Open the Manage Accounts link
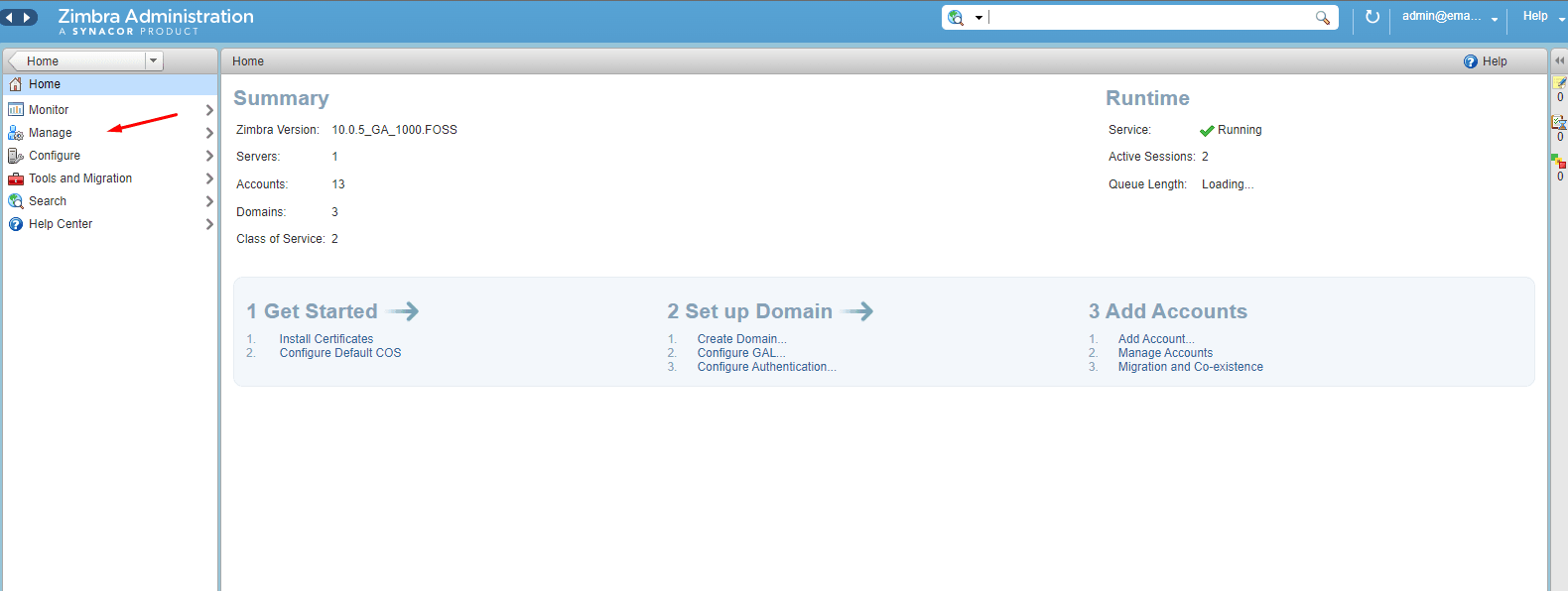 (x=1165, y=353)
